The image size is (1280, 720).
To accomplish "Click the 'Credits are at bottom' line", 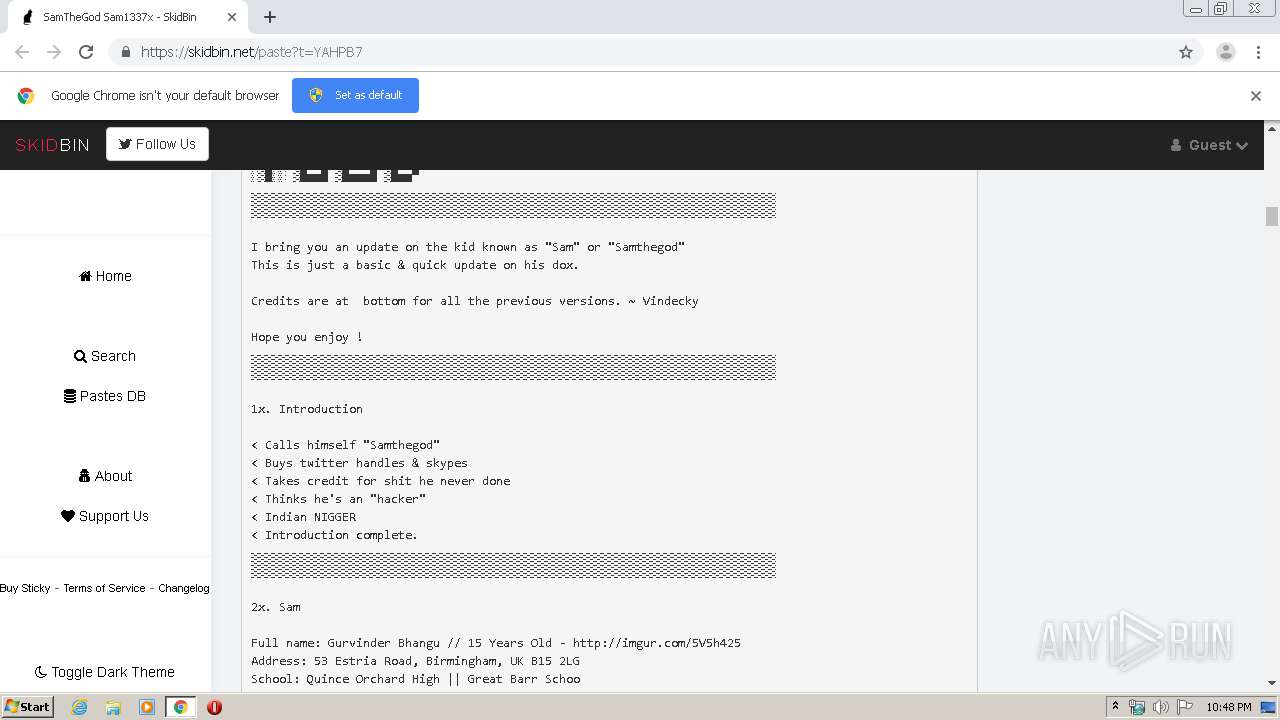I will 475,301.
